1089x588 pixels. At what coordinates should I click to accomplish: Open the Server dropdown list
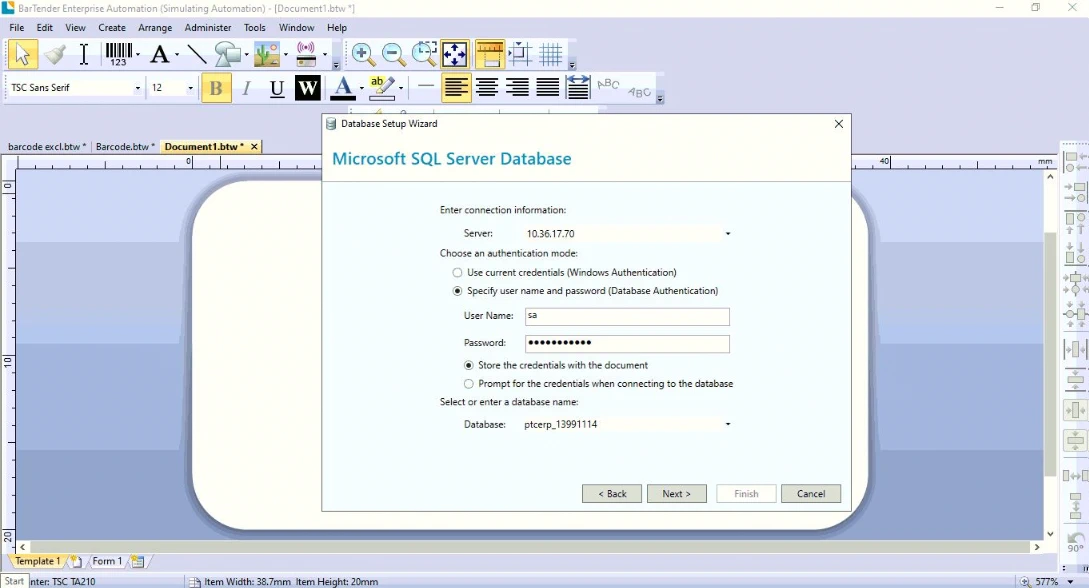pos(728,234)
